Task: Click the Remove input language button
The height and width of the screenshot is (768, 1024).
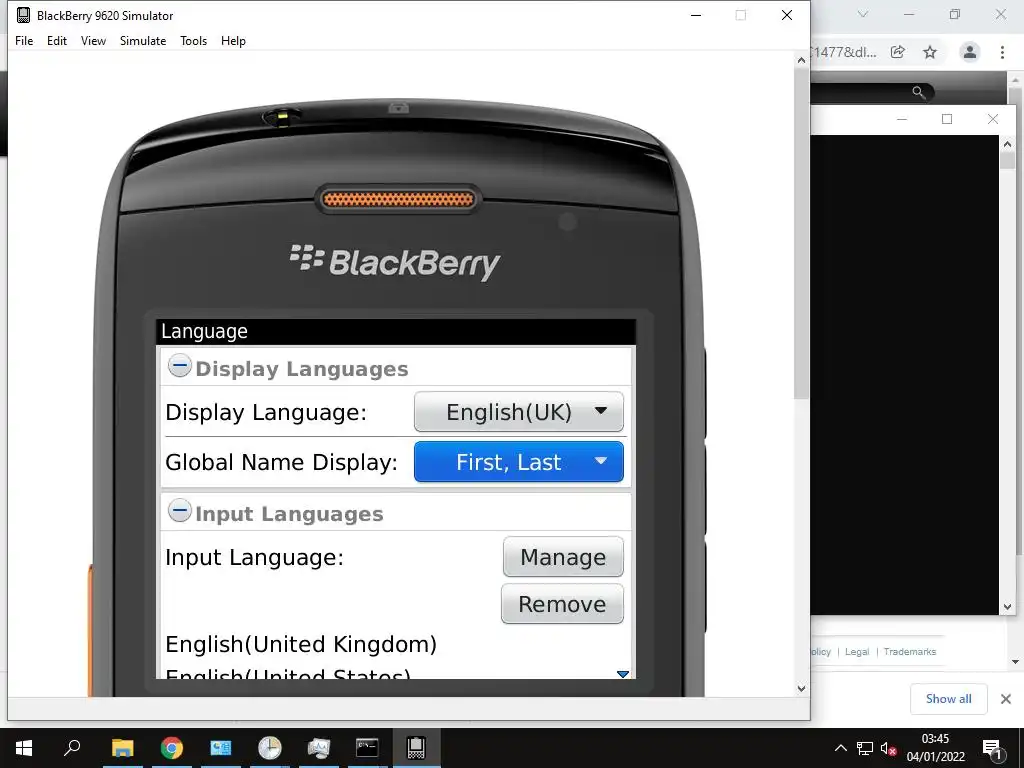Action: tap(562, 604)
